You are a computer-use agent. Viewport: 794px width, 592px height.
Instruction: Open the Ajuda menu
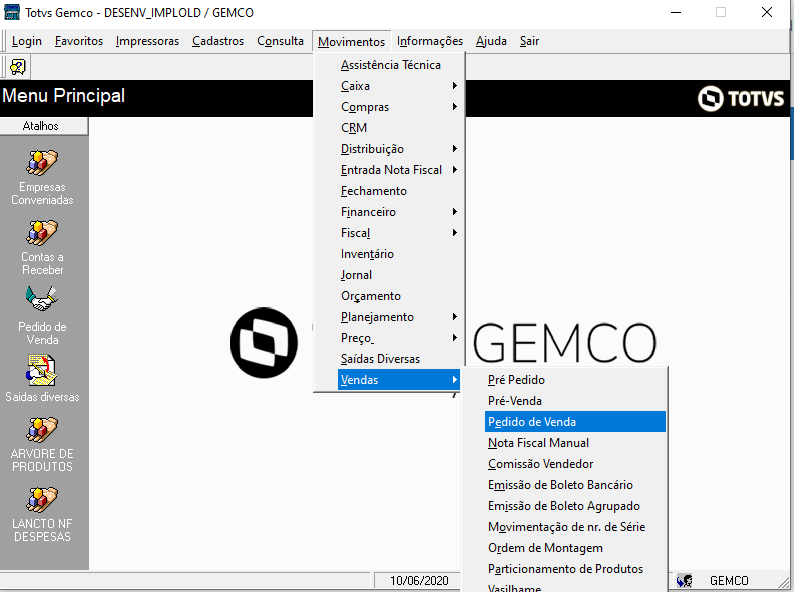491,41
